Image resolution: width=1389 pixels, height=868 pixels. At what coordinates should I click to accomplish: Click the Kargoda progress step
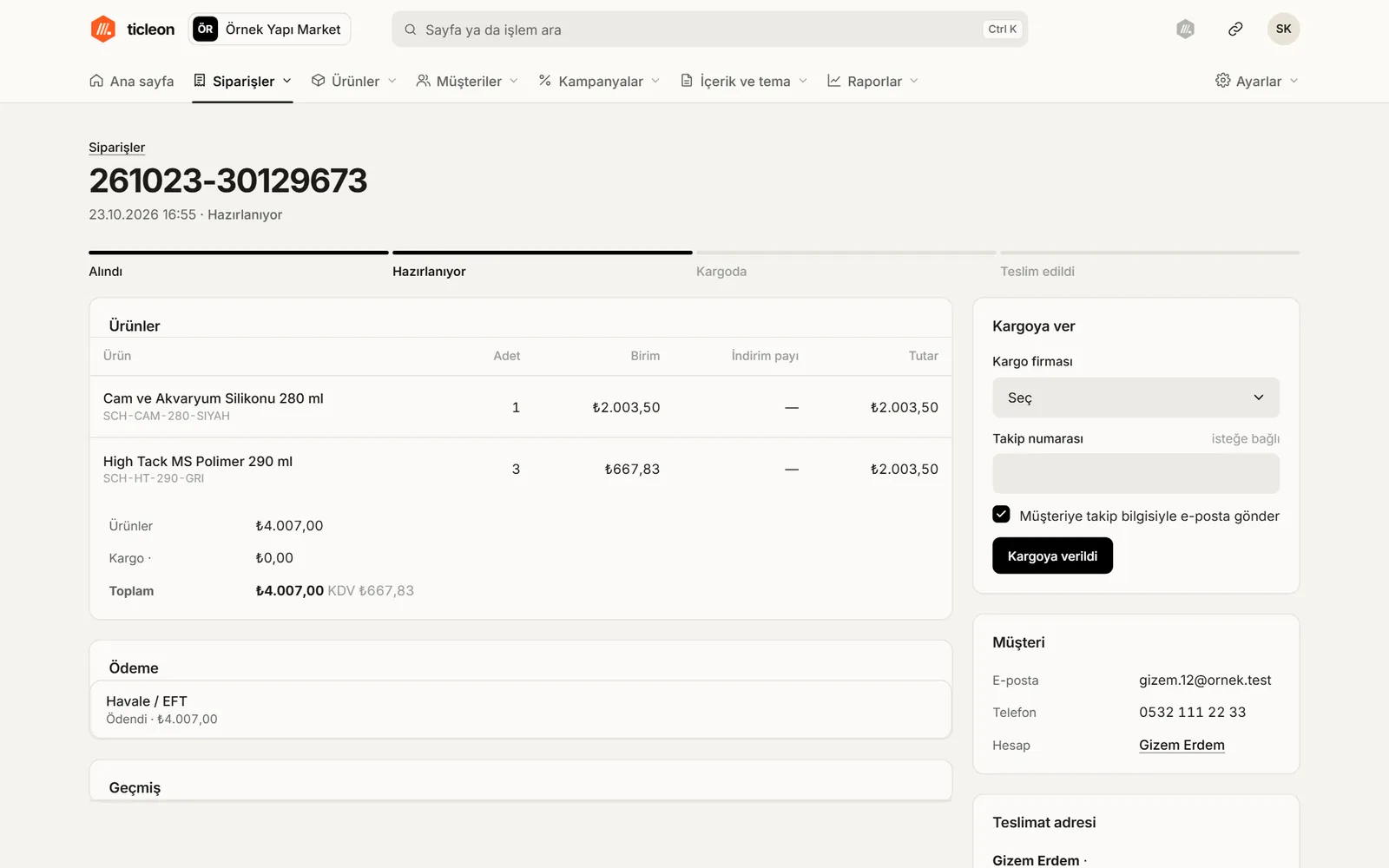846,263
